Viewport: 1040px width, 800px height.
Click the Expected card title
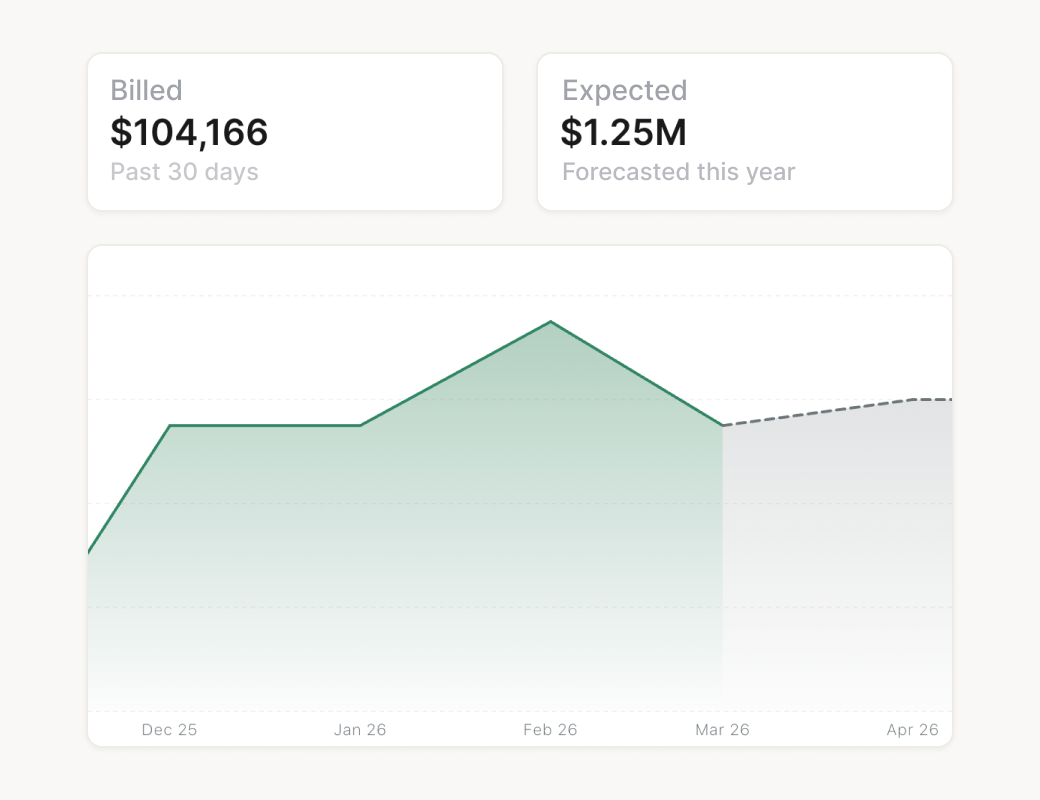tap(624, 91)
